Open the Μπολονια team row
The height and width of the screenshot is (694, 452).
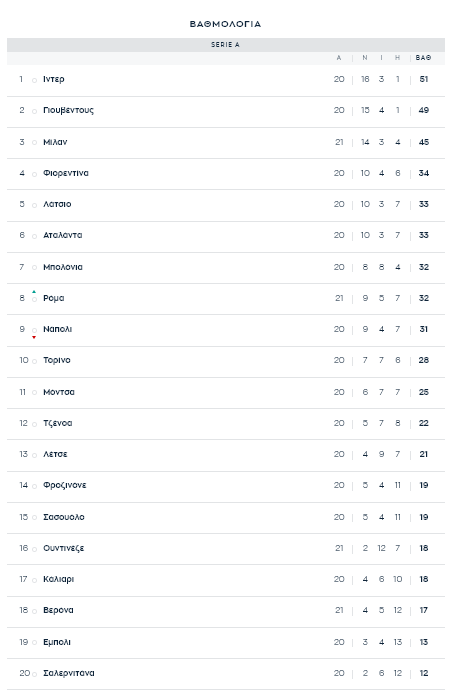[226, 267]
